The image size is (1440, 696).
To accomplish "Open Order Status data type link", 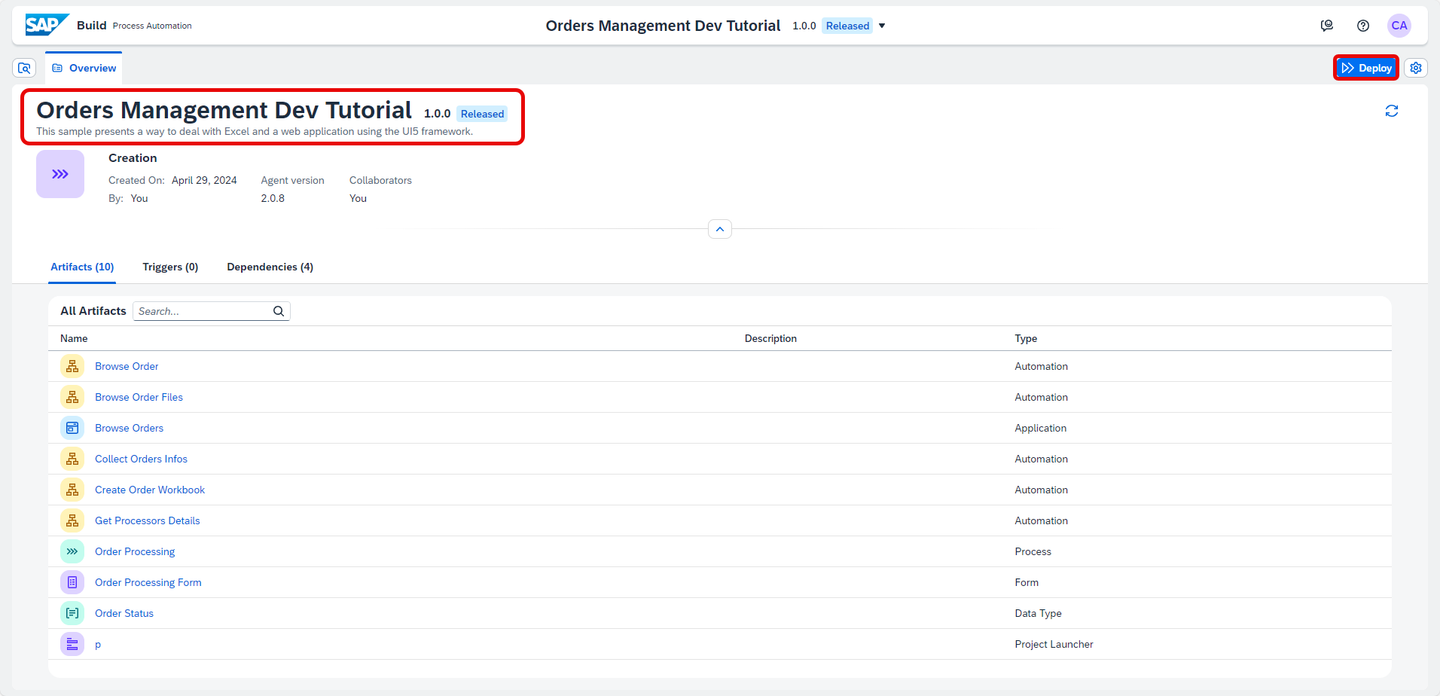I will point(124,614).
